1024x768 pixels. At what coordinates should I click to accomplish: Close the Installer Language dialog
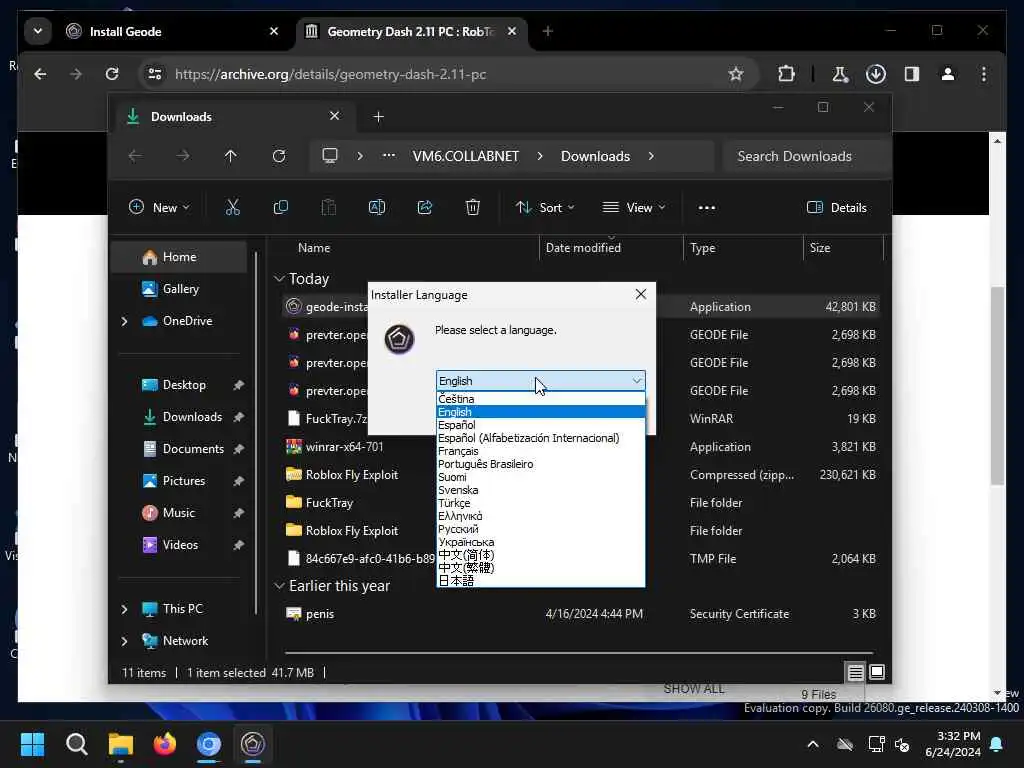[x=641, y=295]
